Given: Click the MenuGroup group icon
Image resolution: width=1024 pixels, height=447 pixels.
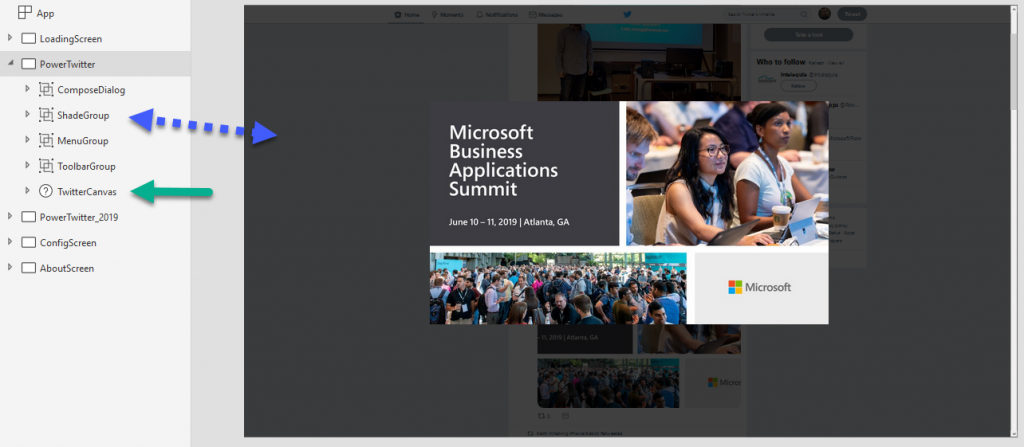Looking at the screenshot, I should coord(46,141).
